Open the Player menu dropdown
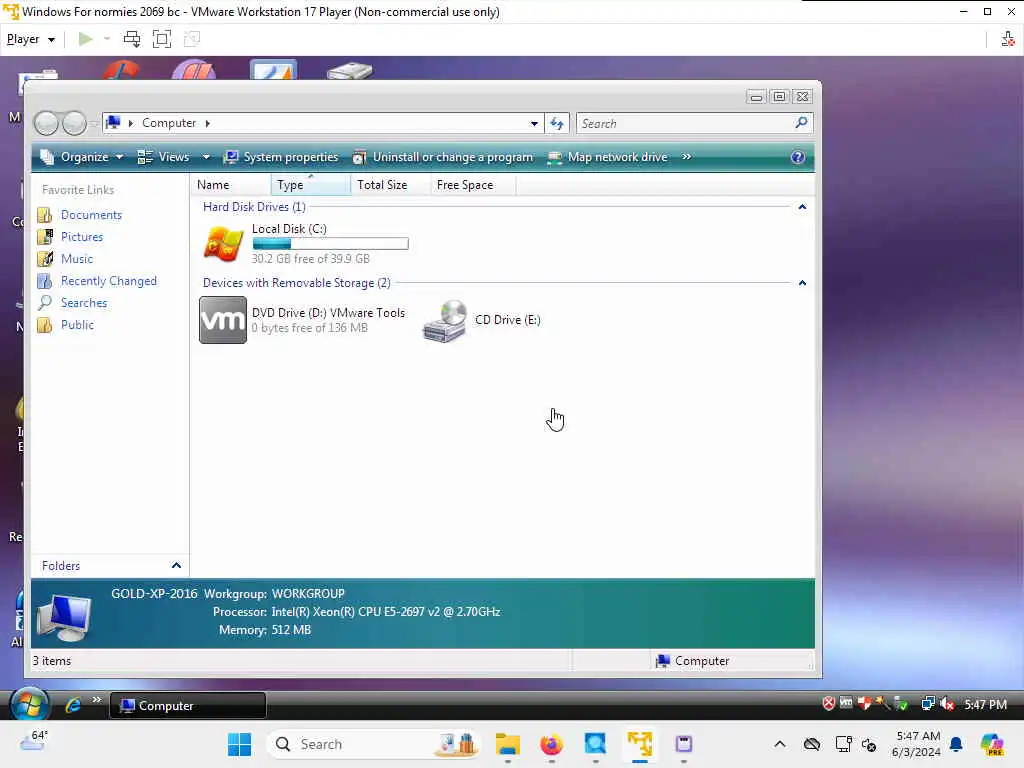1024x768 pixels. pyautogui.click(x=31, y=39)
